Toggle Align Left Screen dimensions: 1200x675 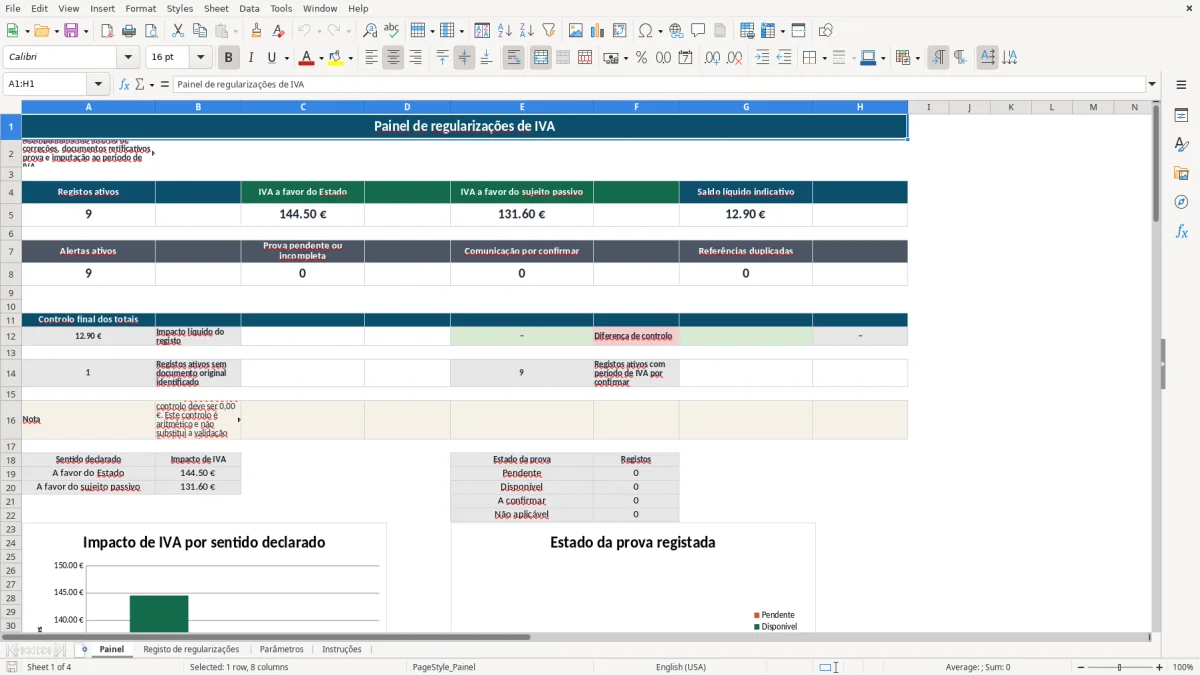click(371, 58)
